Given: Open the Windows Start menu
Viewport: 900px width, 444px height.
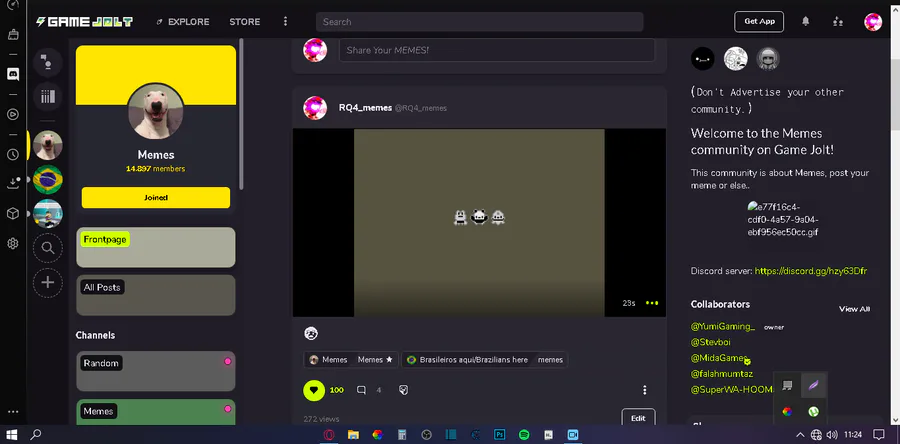Looking at the screenshot, I should [x=11, y=435].
